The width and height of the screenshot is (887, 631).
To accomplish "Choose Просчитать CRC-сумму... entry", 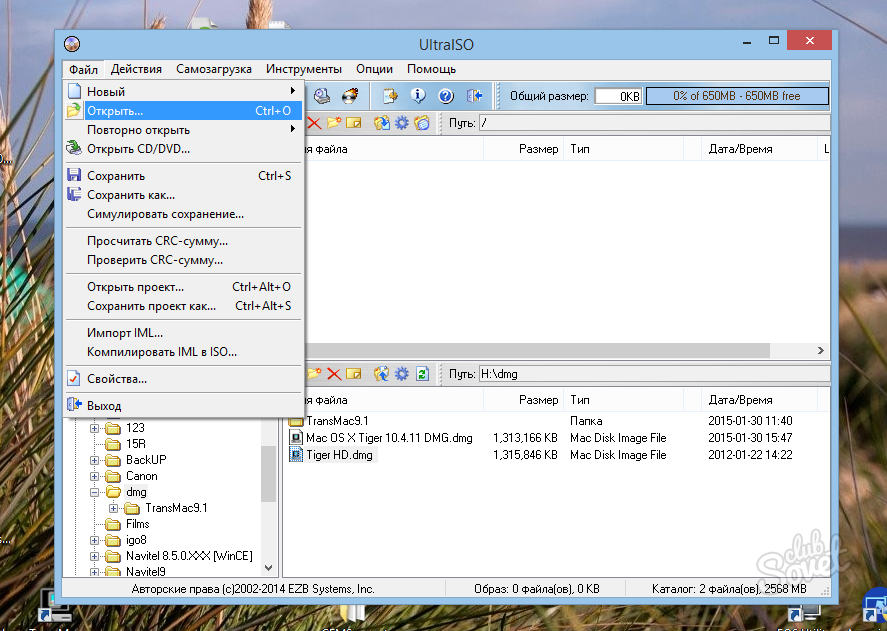I will 183,241.
